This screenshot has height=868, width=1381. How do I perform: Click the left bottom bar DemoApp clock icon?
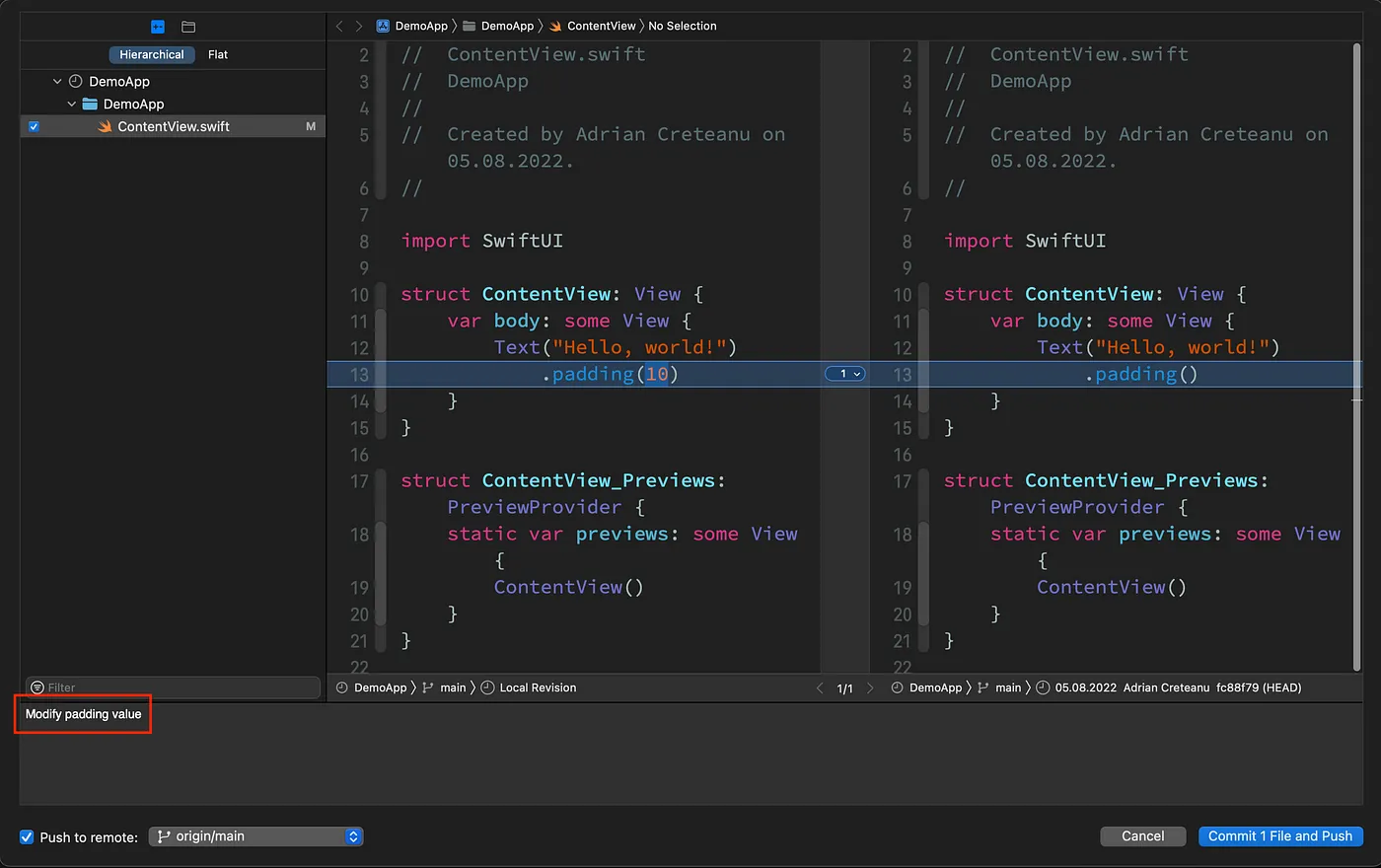(x=342, y=687)
